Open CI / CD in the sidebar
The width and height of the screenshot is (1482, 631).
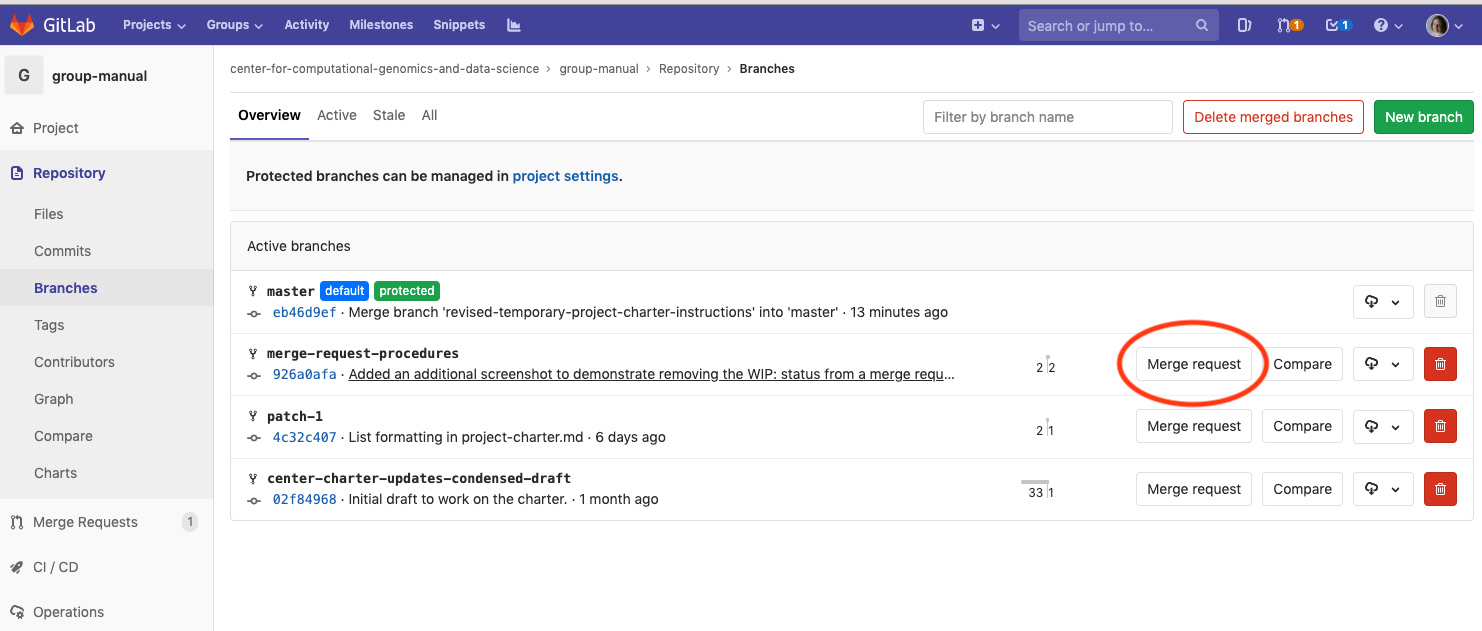(x=55, y=567)
